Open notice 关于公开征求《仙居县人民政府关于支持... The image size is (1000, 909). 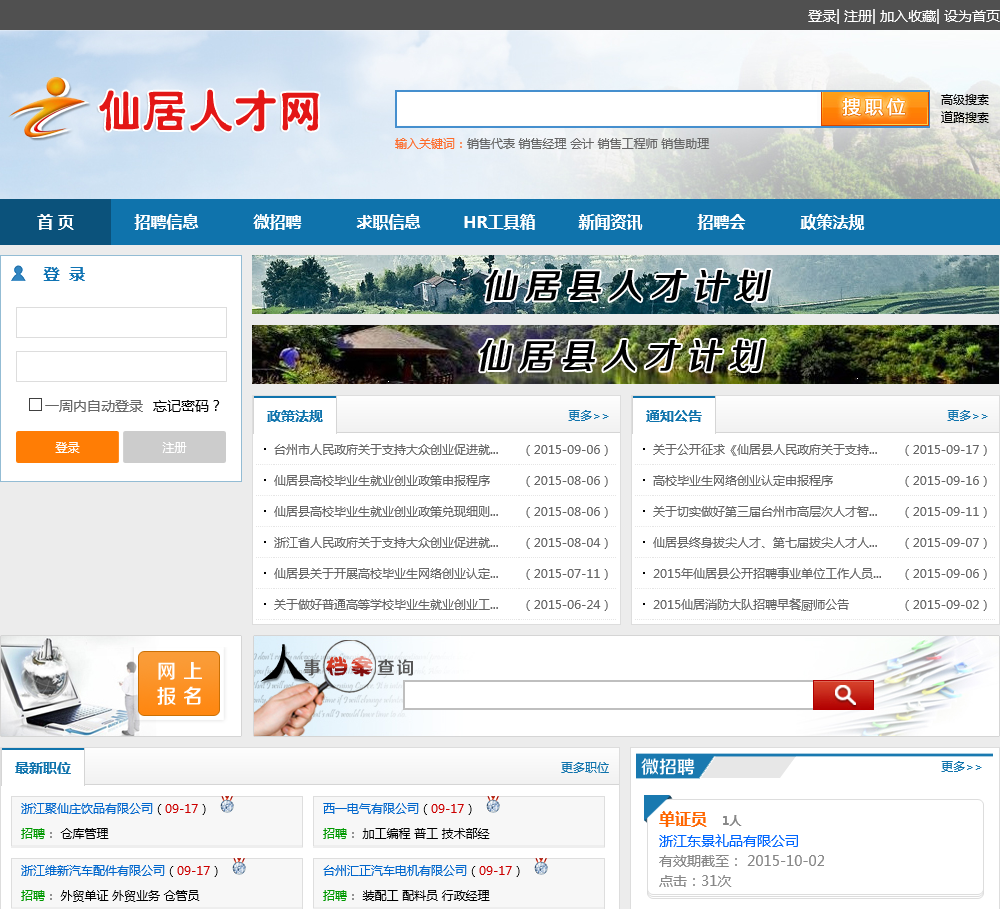[765, 450]
